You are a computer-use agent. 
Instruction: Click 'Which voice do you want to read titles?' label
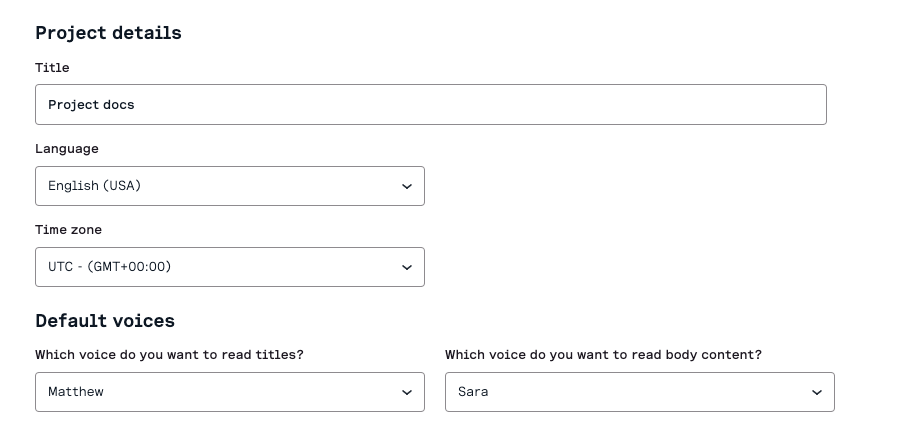(169, 355)
